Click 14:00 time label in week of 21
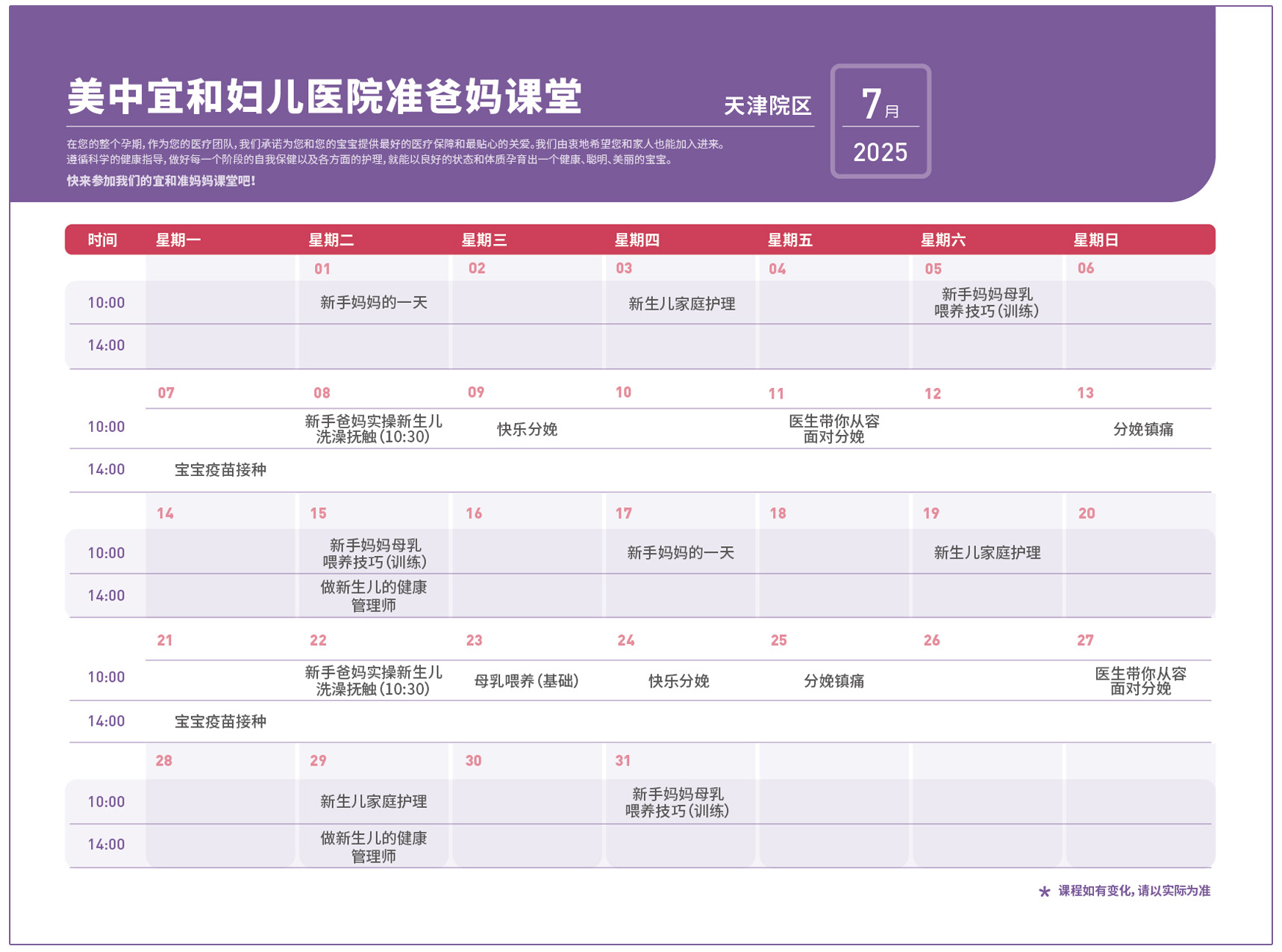 pyautogui.click(x=106, y=721)
